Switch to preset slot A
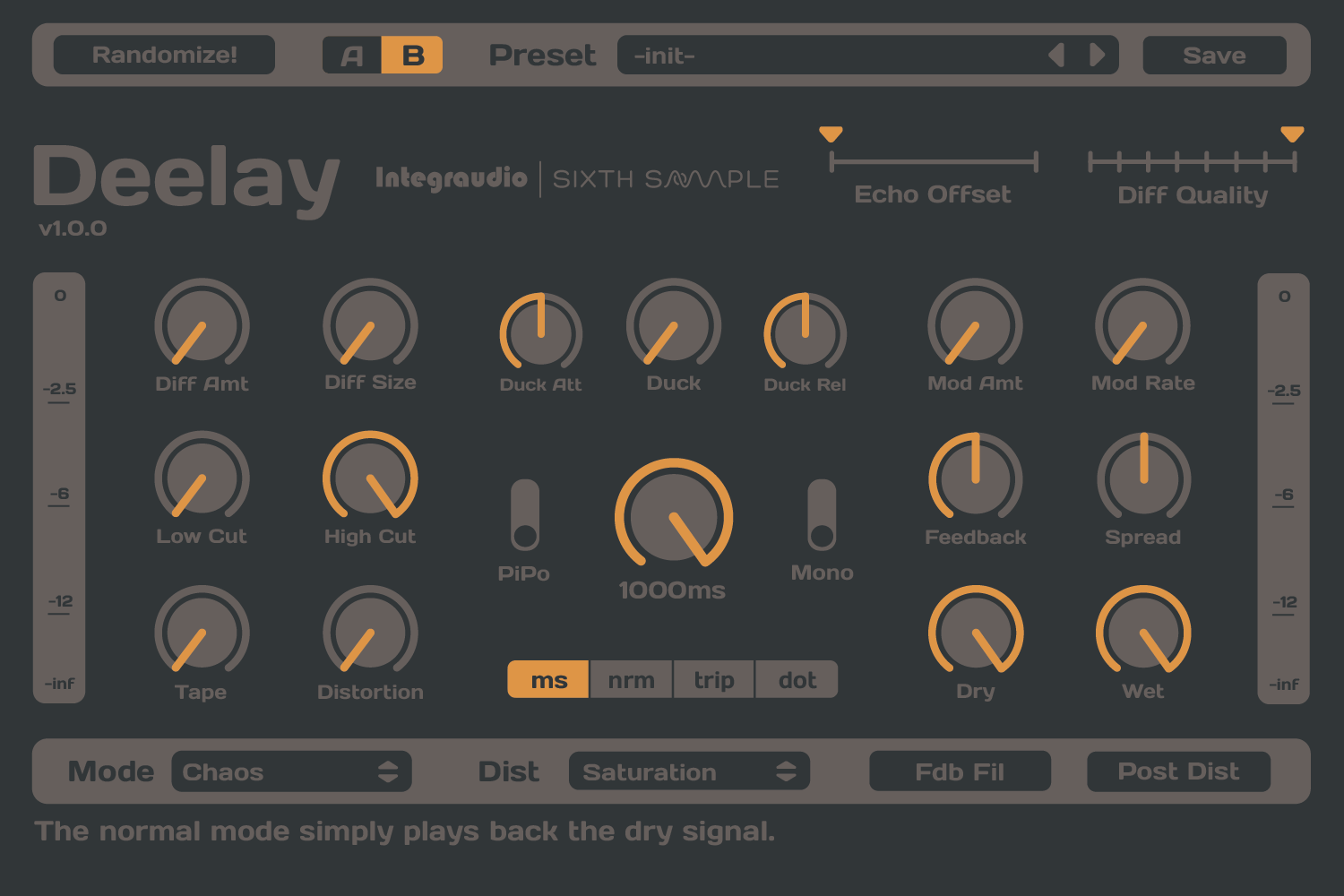This screenshot has width=1344, height=896. coord(351,55)
